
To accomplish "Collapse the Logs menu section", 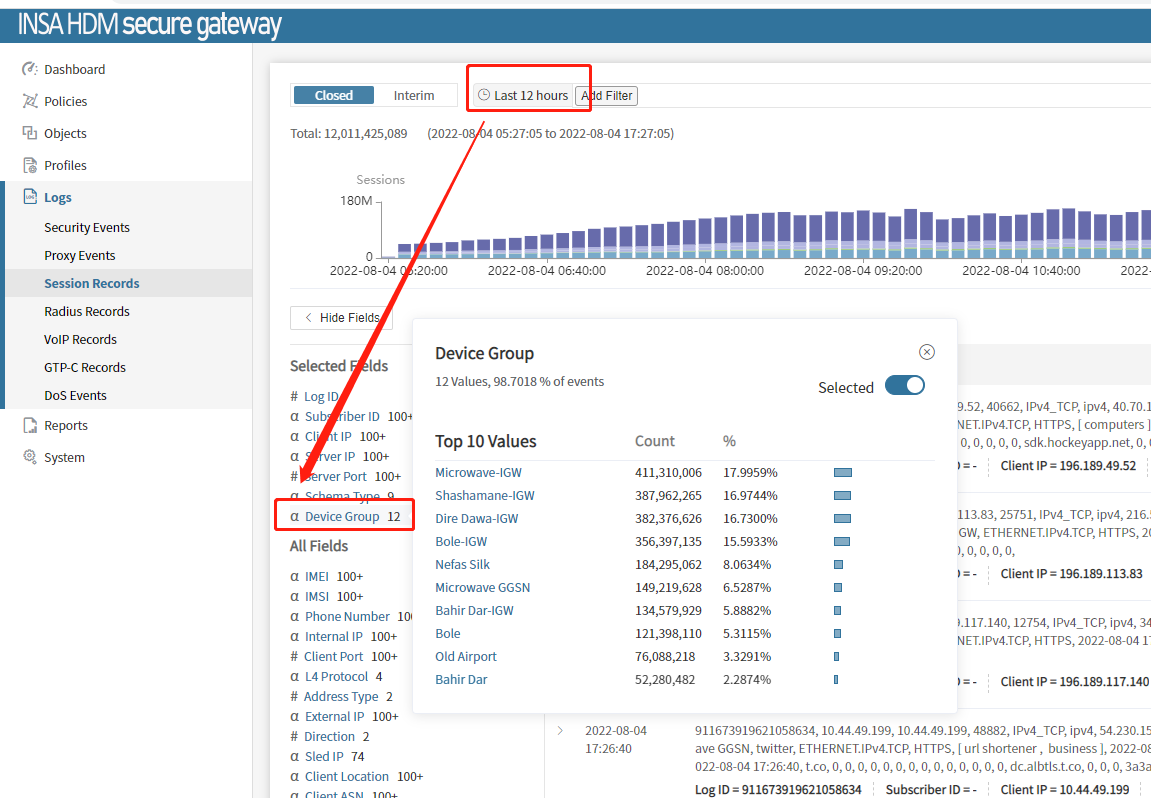I will click(58, 197).
